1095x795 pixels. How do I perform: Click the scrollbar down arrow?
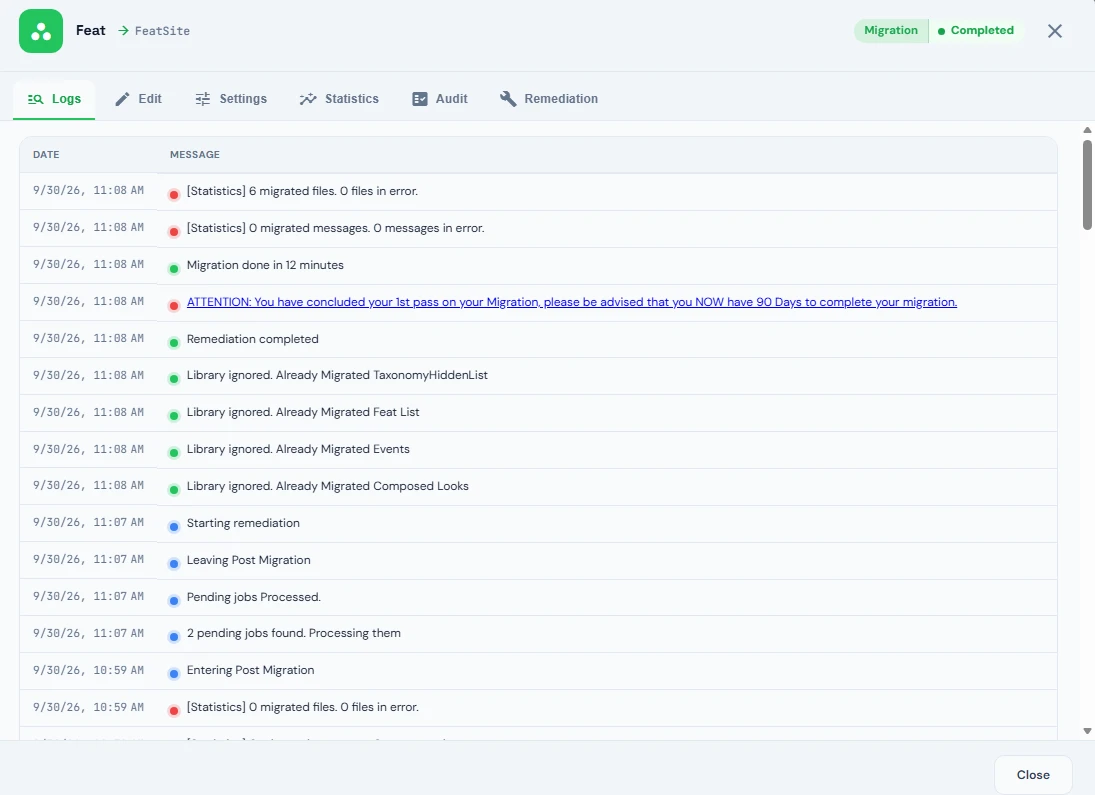[x=1087, y=731]
